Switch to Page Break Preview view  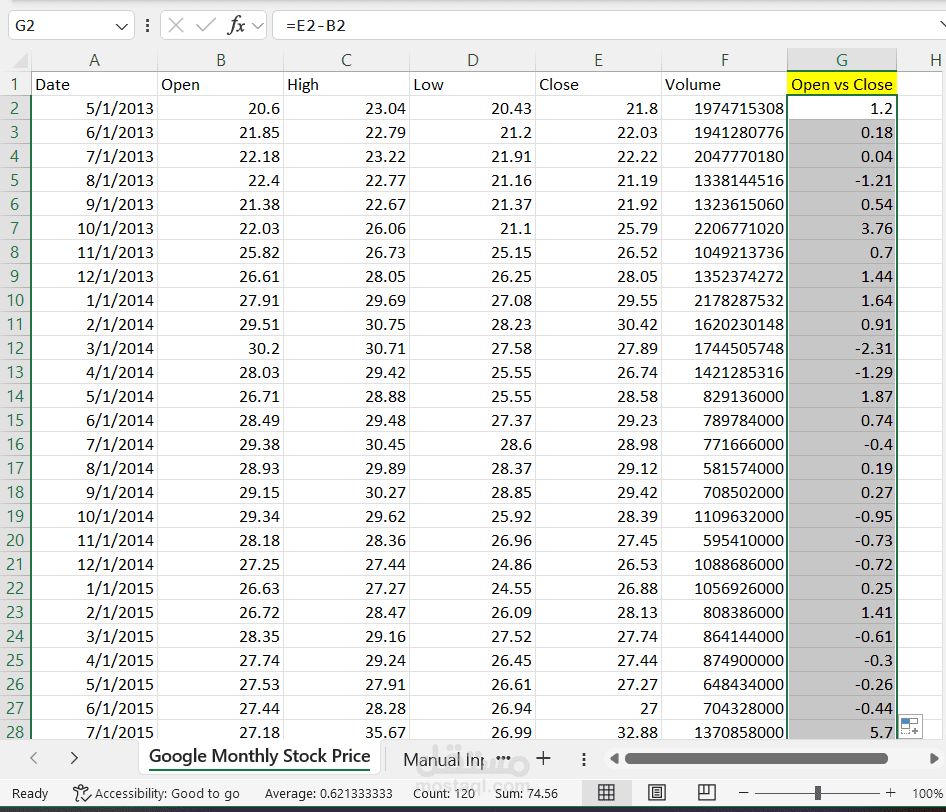pyautogui.click(x=707, y=793)
